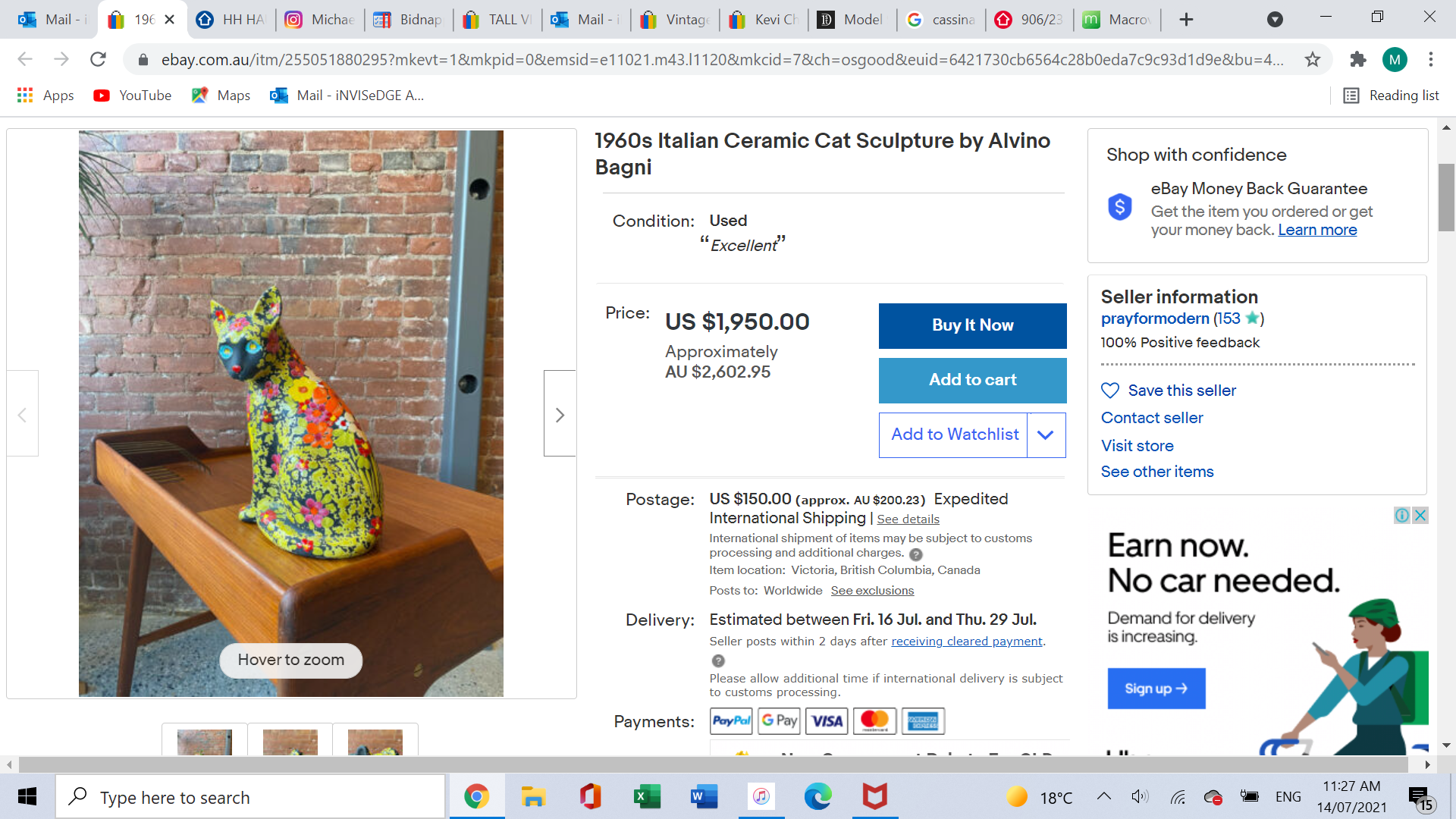Toggle Save this seller heart

pos(1110,391)
